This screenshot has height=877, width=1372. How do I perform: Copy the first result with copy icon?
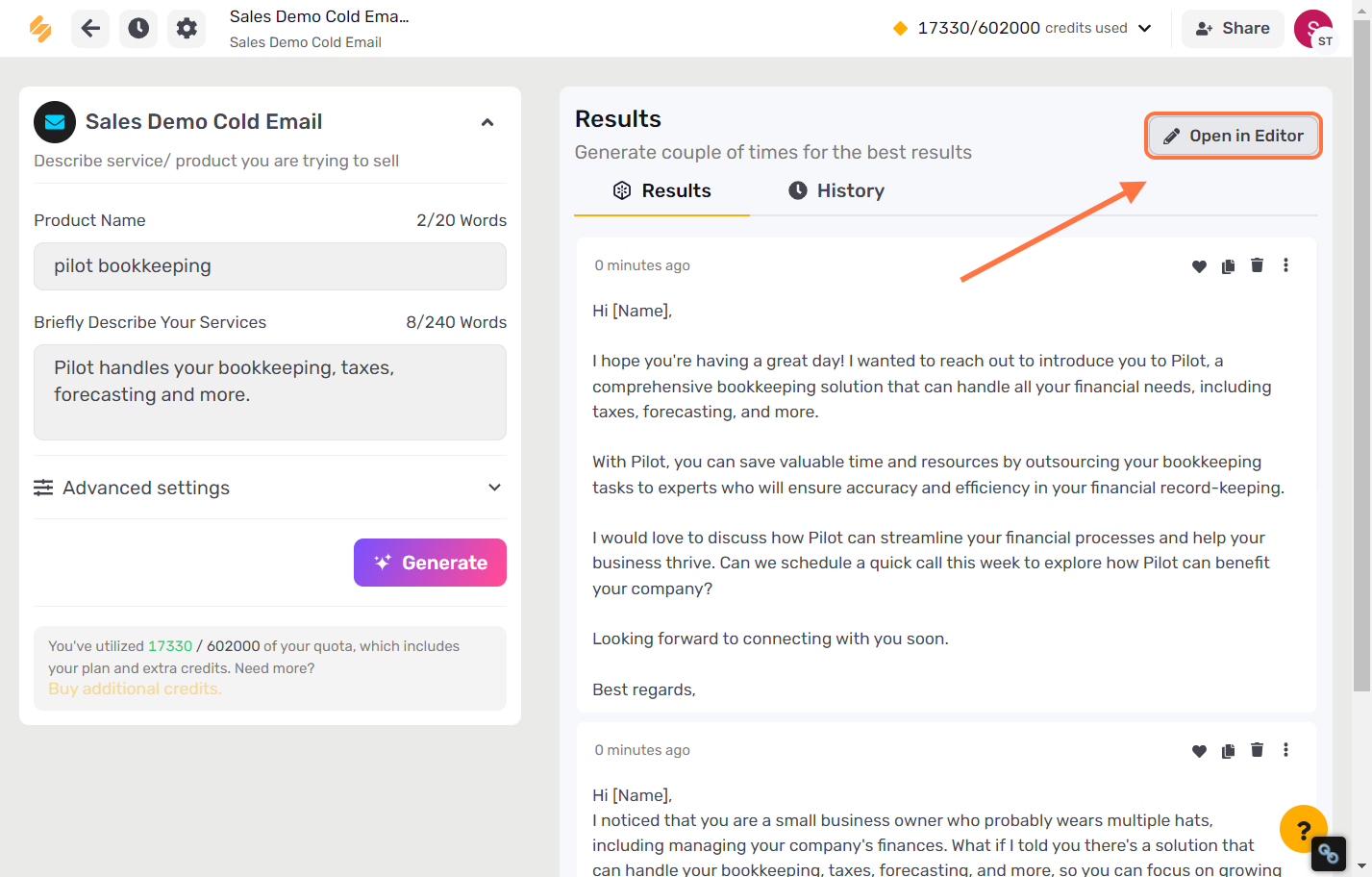[1228, 266]
